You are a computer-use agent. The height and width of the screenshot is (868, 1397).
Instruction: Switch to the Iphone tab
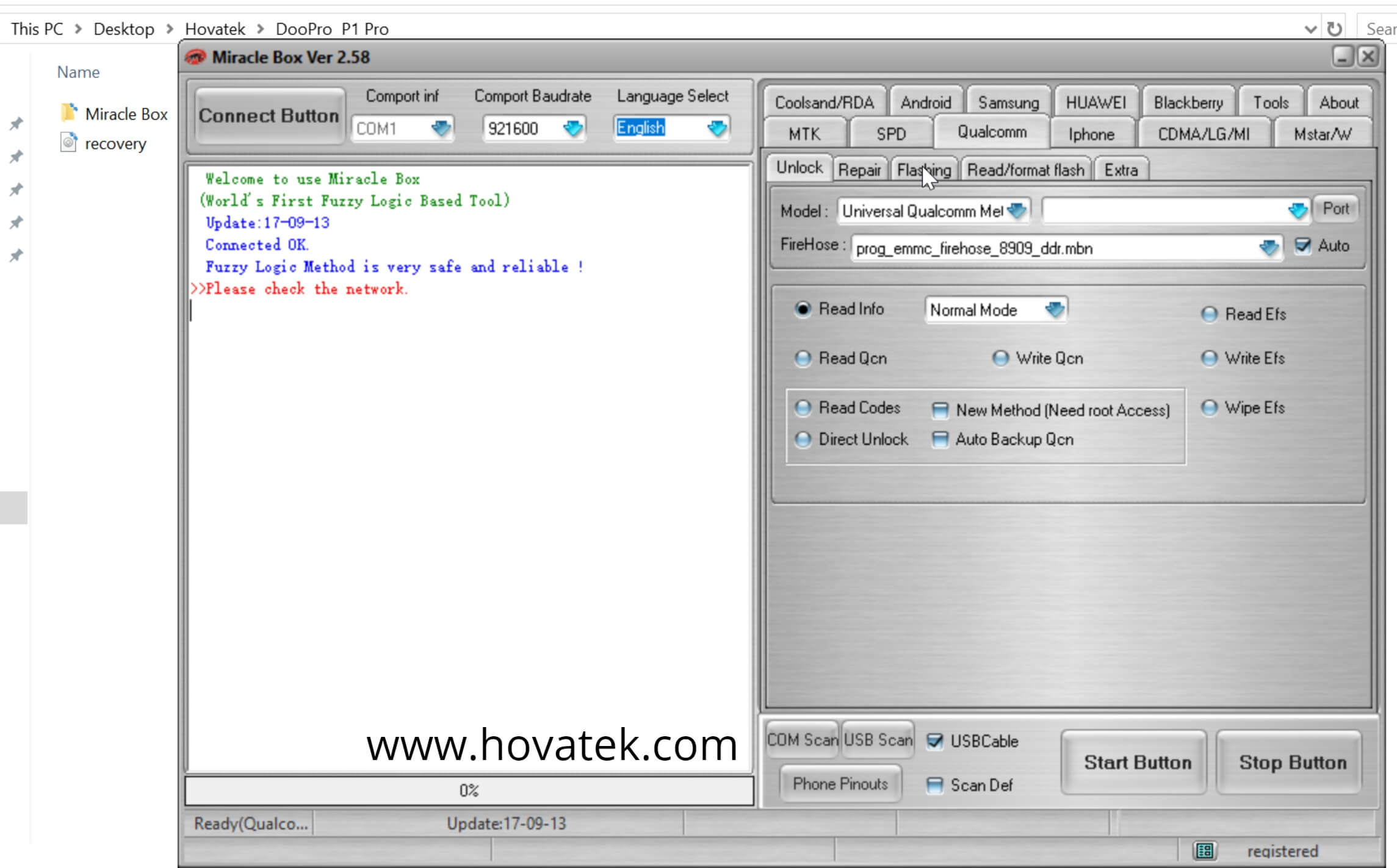(x=1091, y=134)
